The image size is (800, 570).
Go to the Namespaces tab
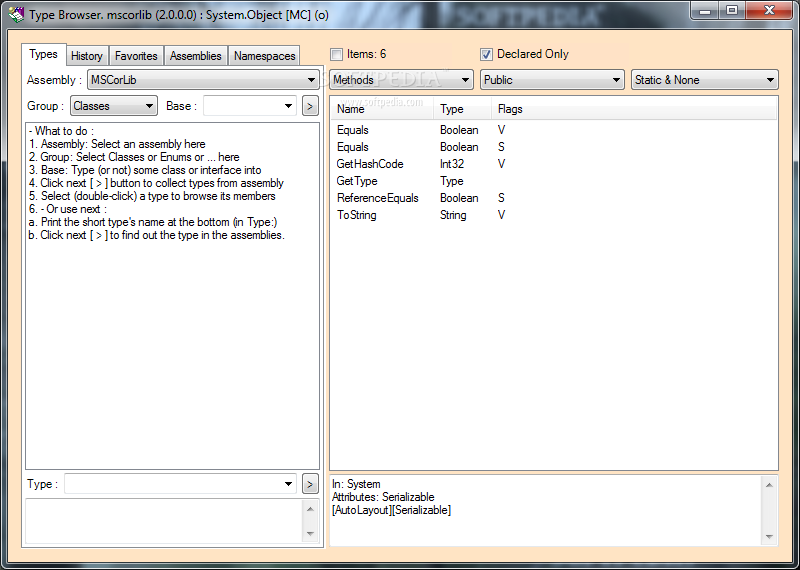(x=264, y=56)
